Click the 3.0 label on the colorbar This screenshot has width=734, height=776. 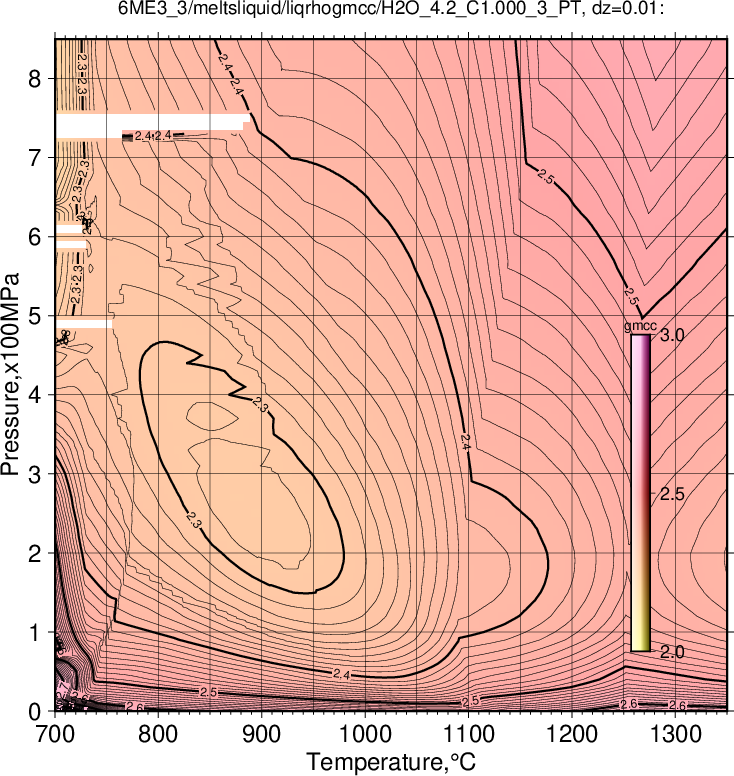[x=672, y=335]
